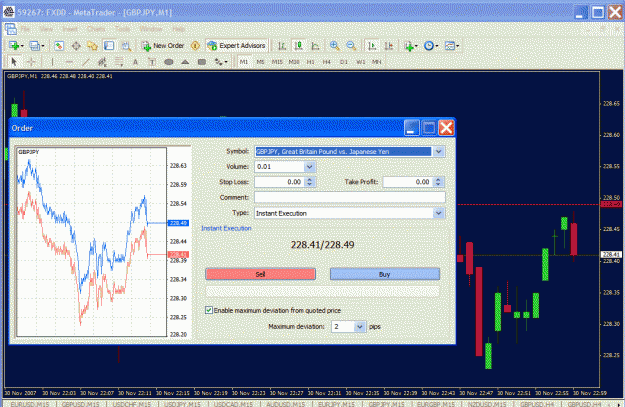The width and height of the screenshot is (625, 407).
Task: Launch MetaEditor via yellow diamond icon
Action: pyautogui.click(x=195, y=46)
